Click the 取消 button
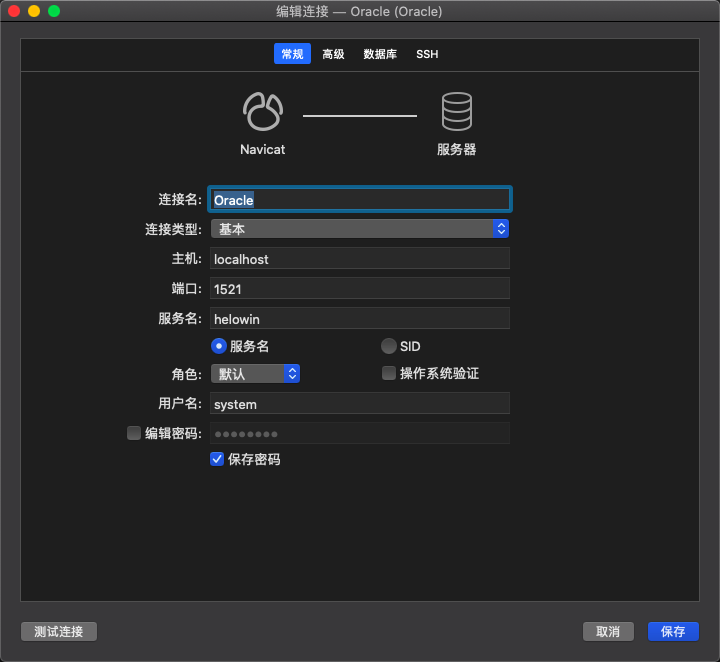Image resolution: width=720 pixels, height=662 pixels. point(608,632)
